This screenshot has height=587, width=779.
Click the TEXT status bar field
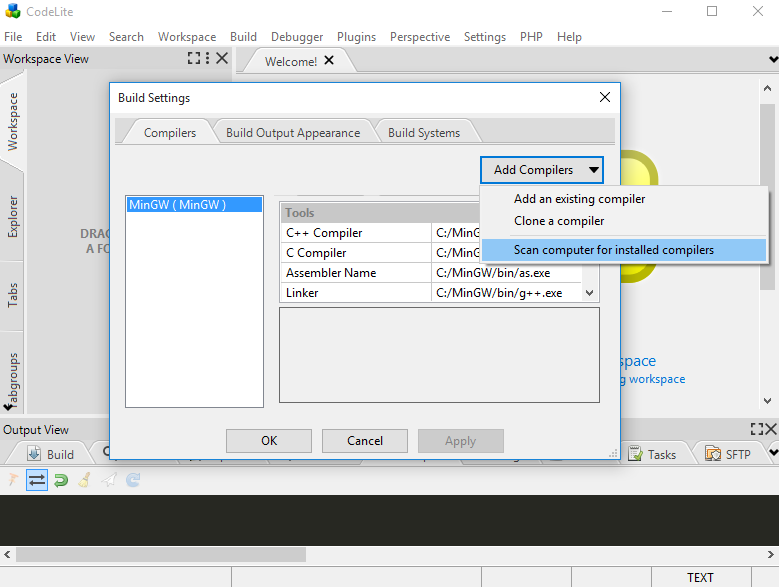(701, 577)
